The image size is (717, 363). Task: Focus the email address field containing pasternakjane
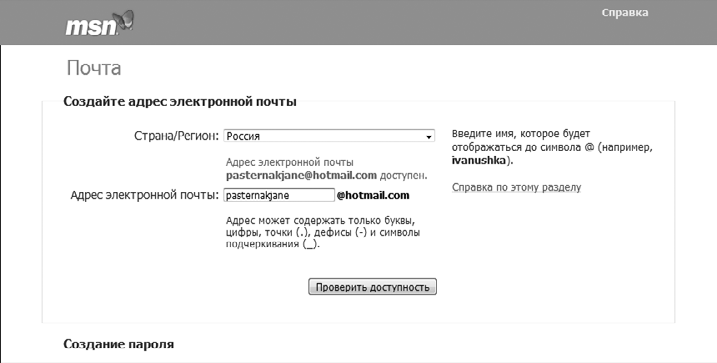click(279, 195)
